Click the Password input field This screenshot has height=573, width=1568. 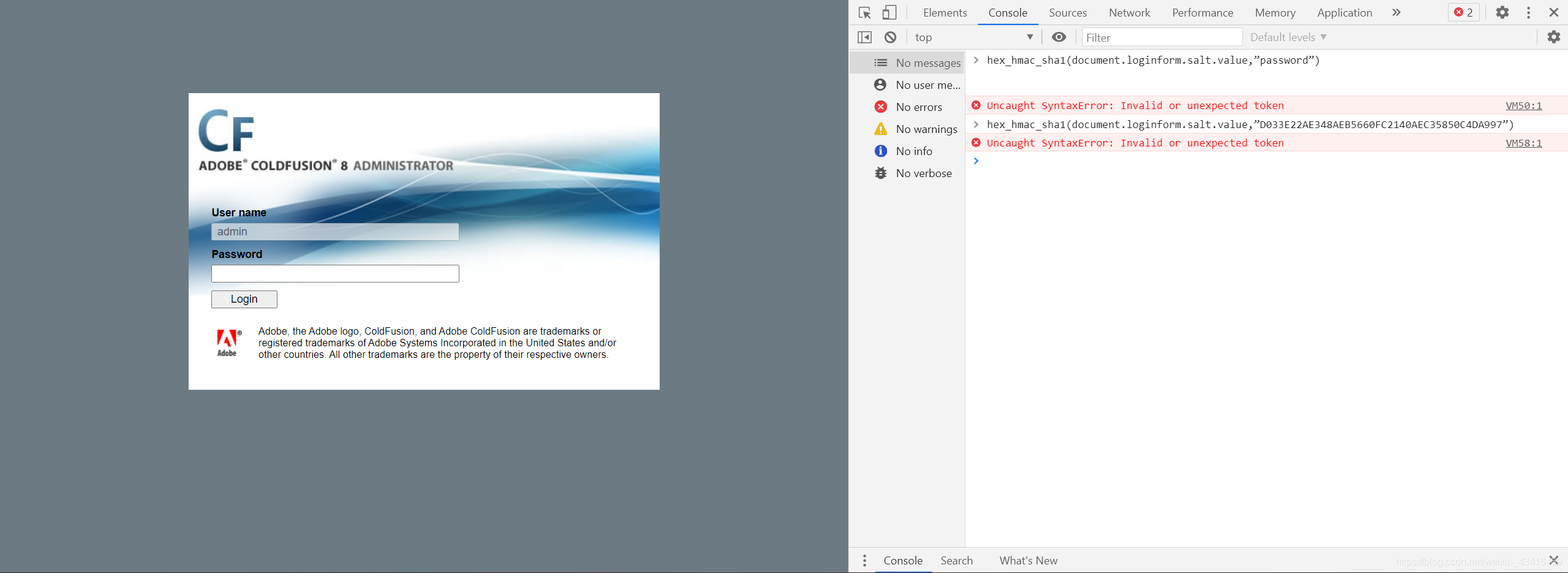335,273
